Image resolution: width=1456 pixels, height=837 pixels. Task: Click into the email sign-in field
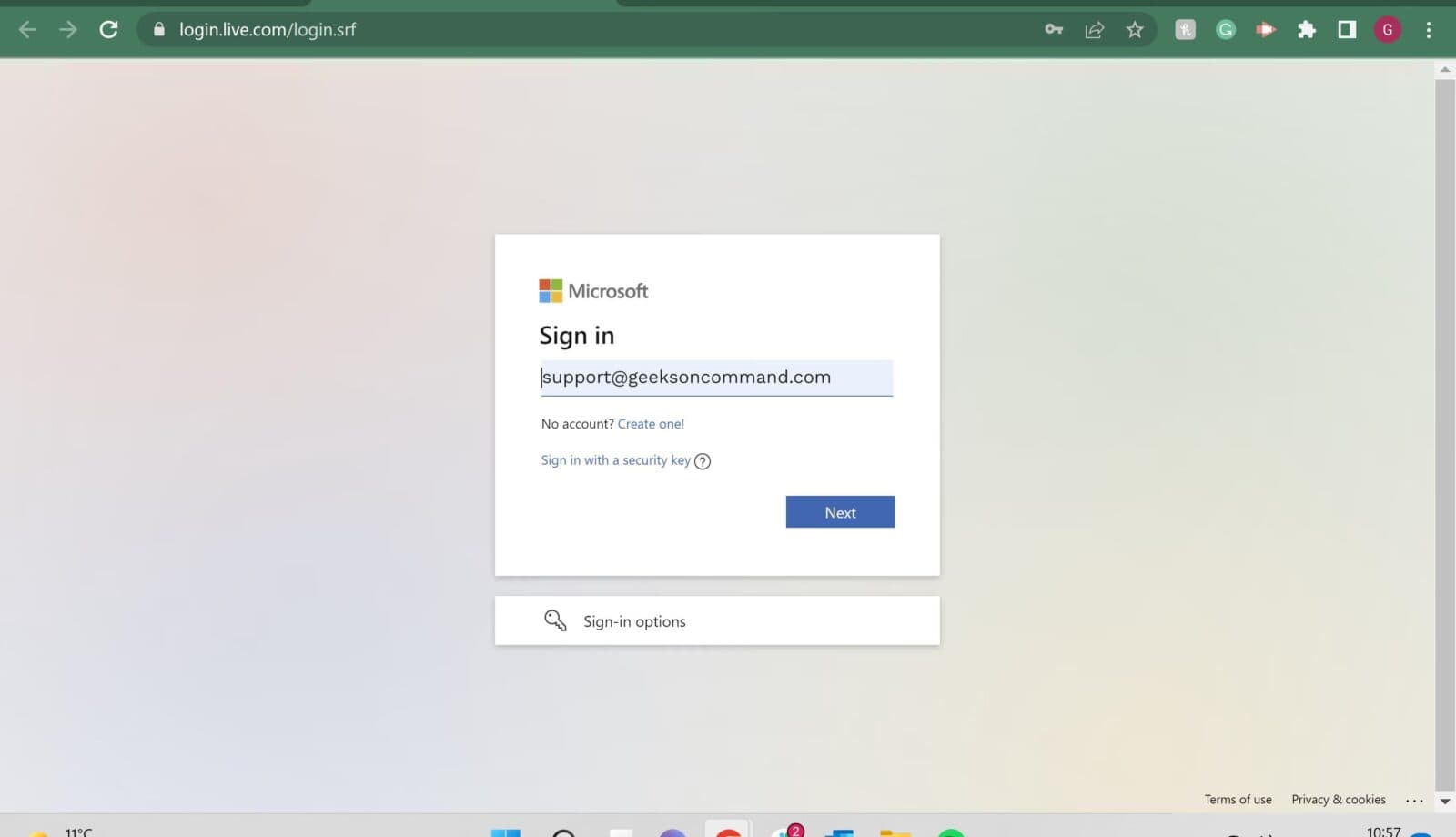[x=716, y=378]
